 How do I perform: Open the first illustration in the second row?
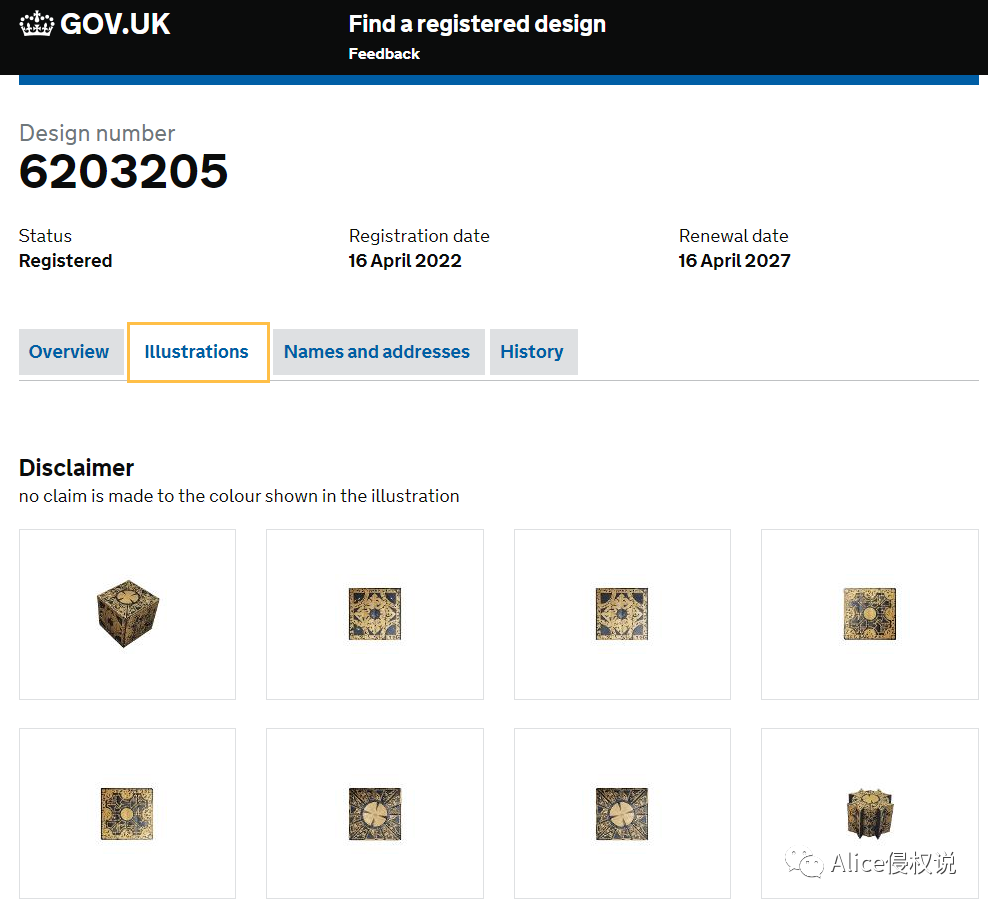(x=127, y=813)
